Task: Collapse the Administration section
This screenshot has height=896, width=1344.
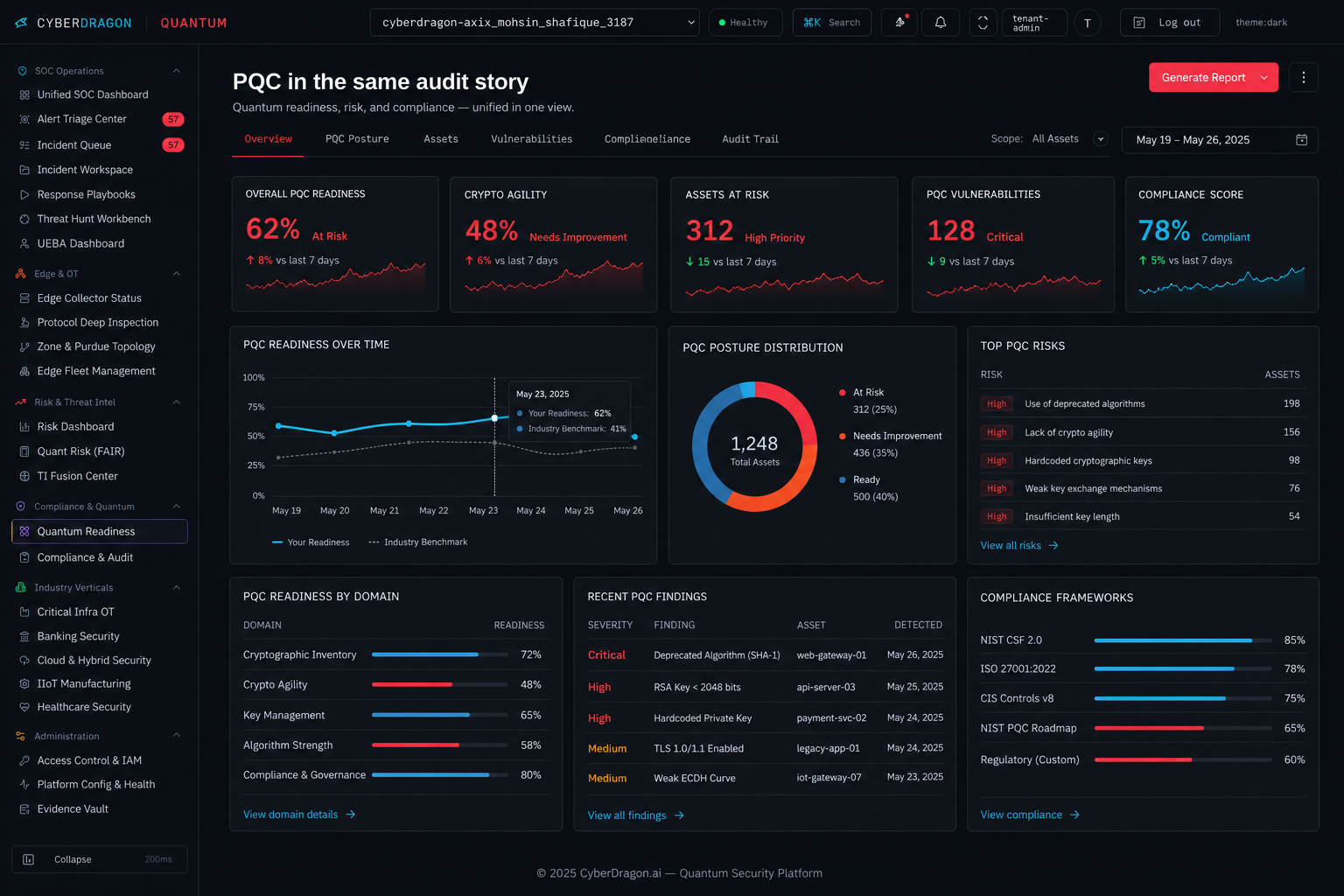Action: 177,736
